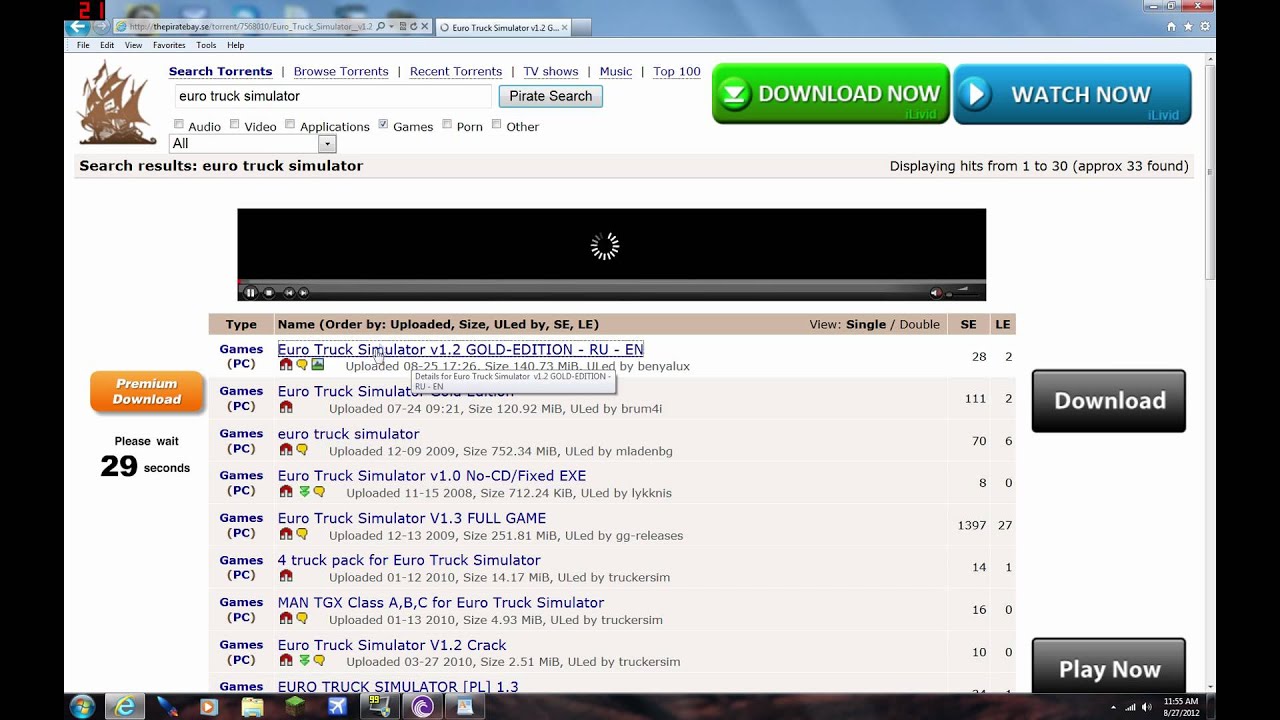The height and width of the screenshot is (720, 1280).
Task: Click the Pirate Bay ship logo
Action: pyautogui.click(x=118, y=102)
